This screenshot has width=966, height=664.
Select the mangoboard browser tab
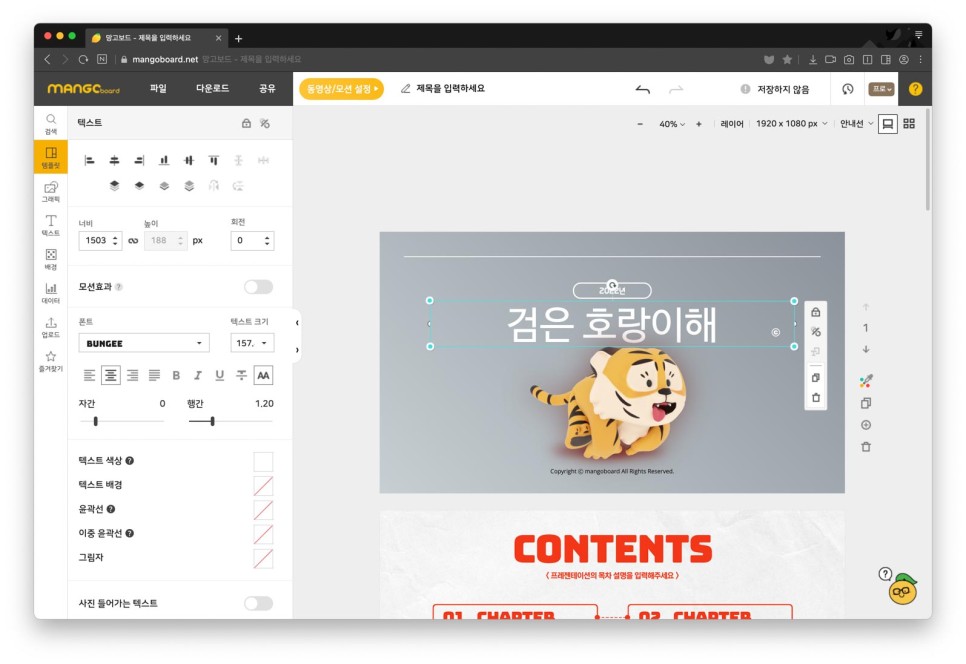tap(156, 38)
